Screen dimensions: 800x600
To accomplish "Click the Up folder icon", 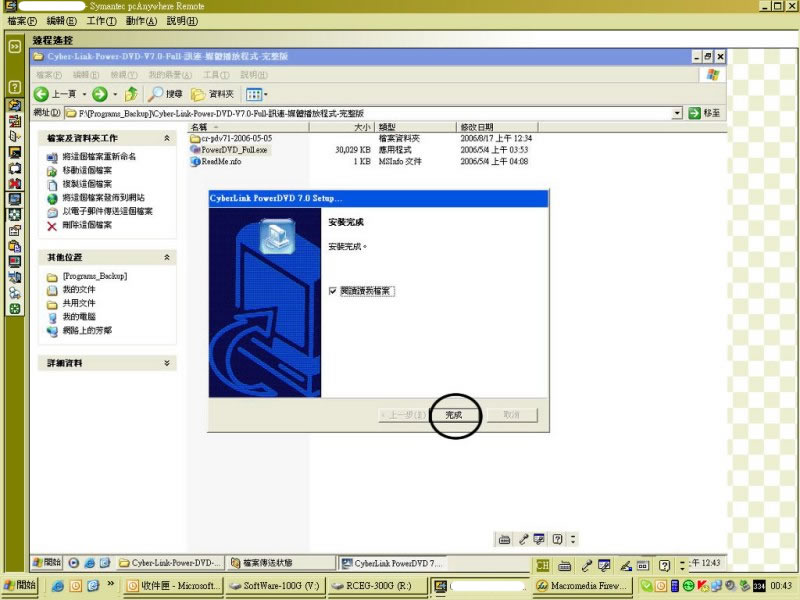I will click(x=131, y=94).
